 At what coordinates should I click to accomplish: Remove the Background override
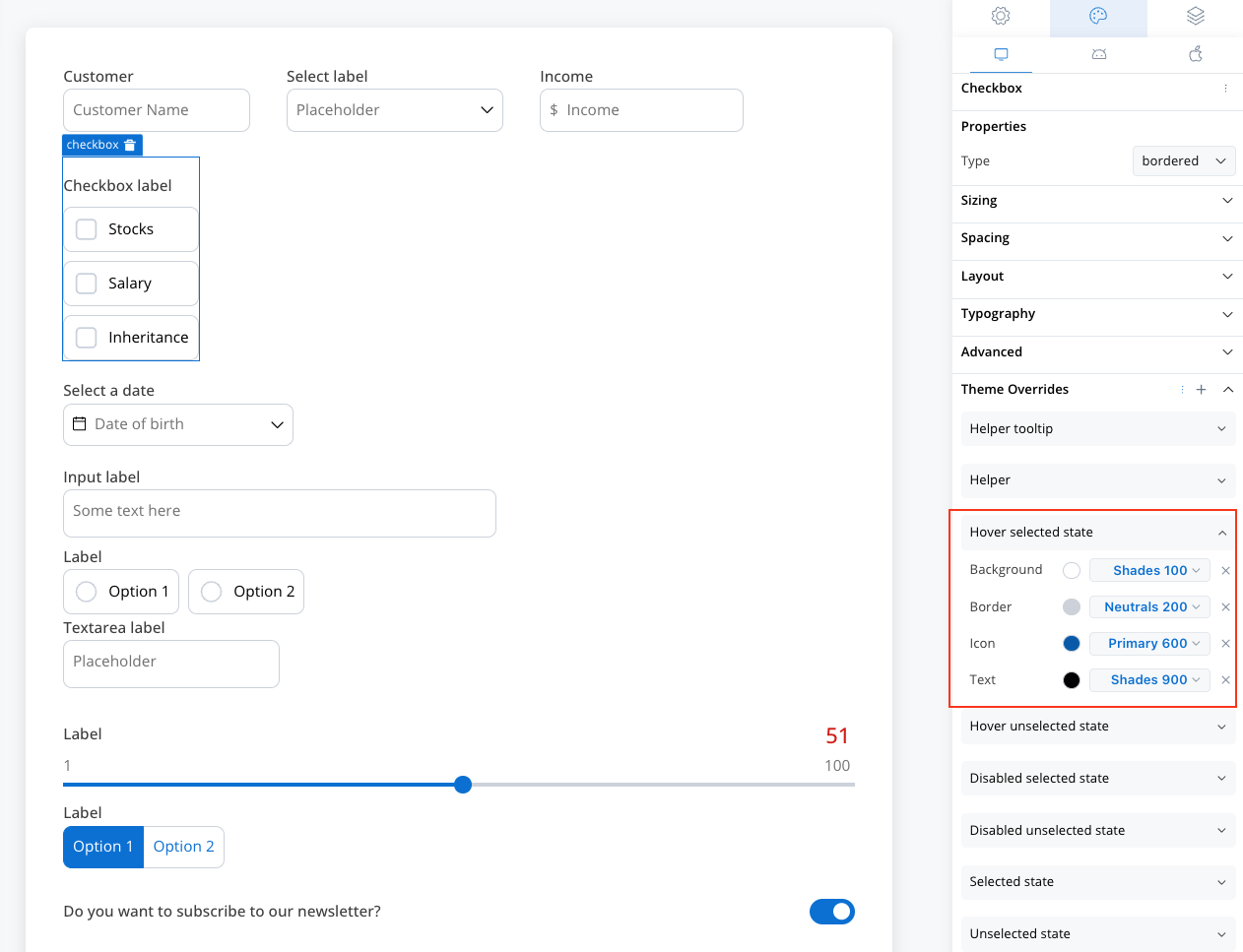click(x=1225, y=571)
